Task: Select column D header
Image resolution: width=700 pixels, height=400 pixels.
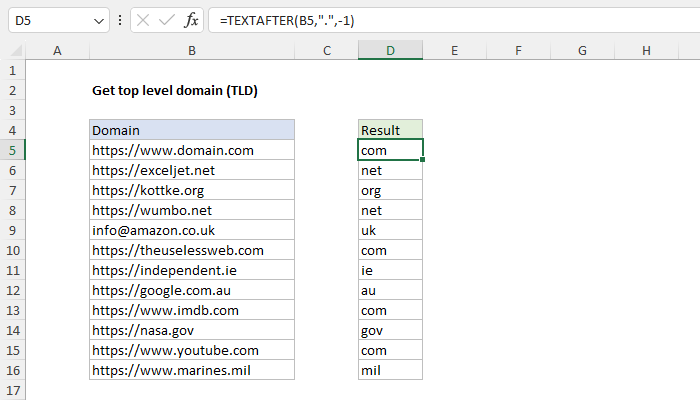Action: point(390,50)
